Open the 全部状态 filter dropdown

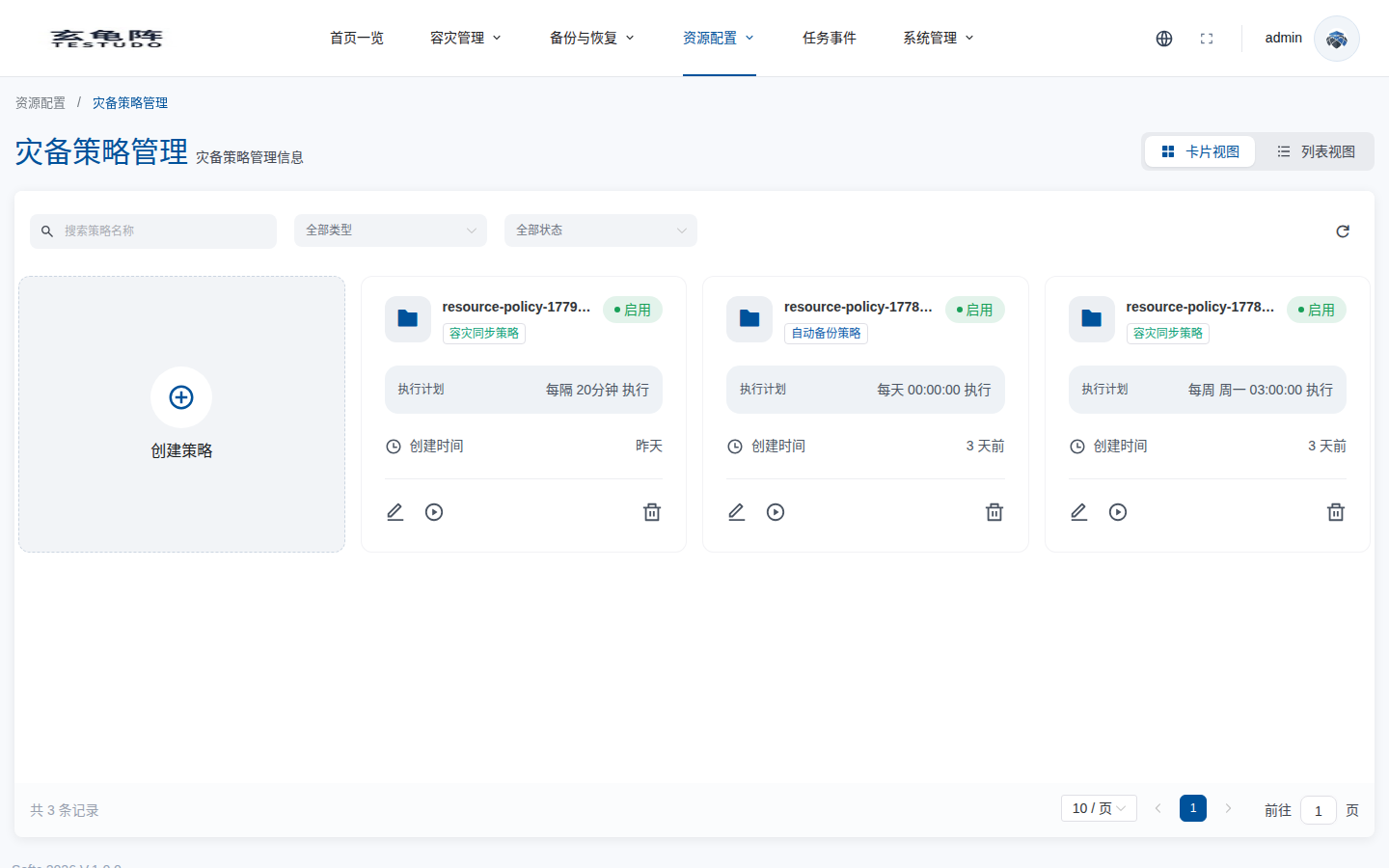tap(601, 231)
